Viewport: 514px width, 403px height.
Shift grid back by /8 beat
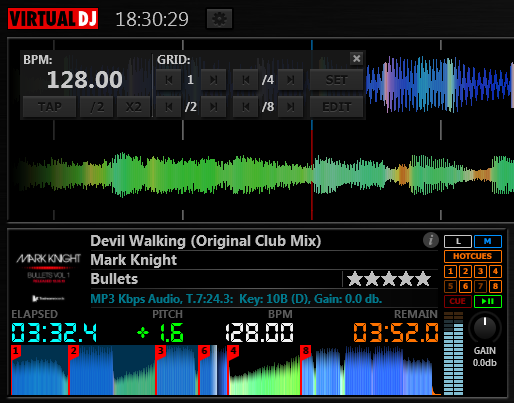(246, 107)
